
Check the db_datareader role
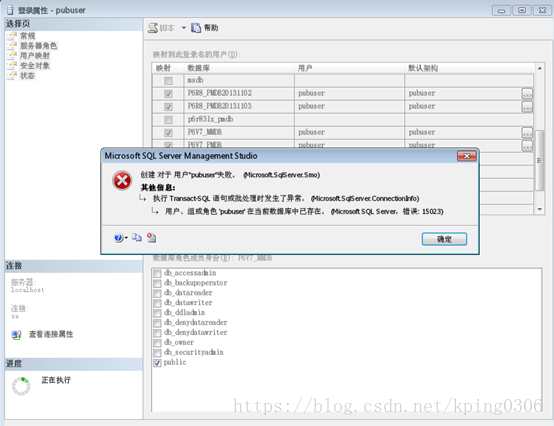coord(157,294)
